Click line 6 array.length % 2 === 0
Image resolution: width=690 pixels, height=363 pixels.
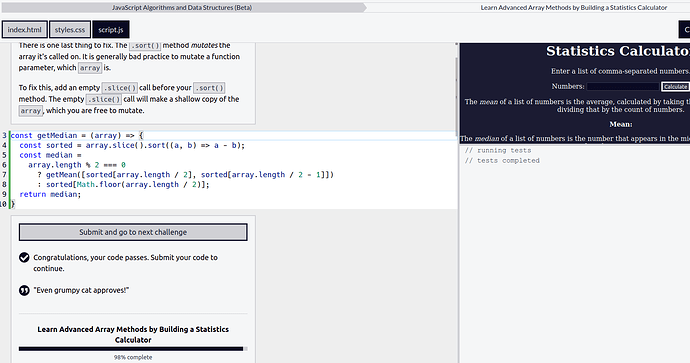tap(77, 165)
